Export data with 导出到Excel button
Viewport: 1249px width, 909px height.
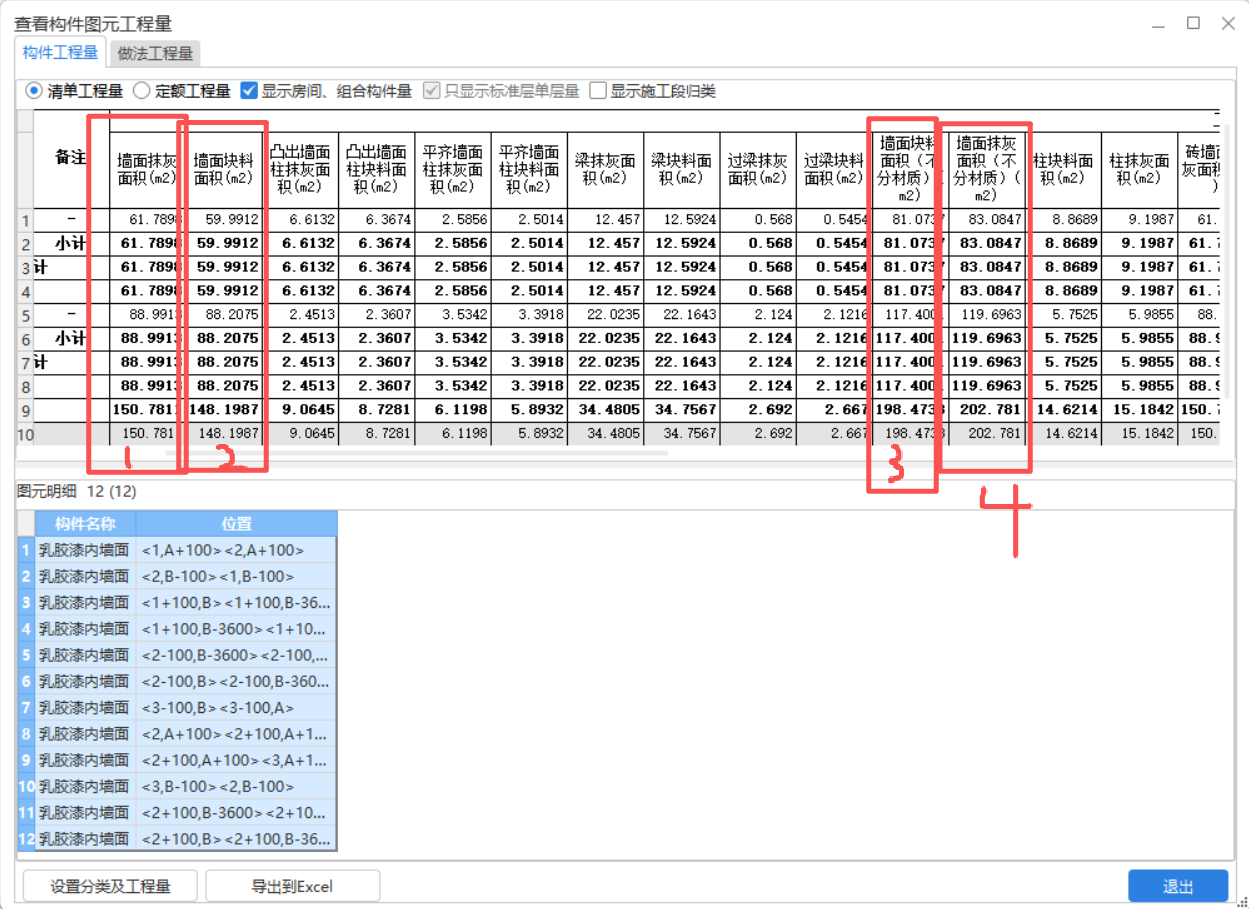pos(292,886)
